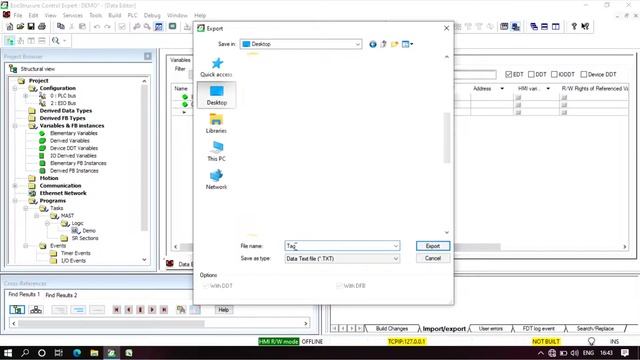640x360 pixels.
Task: Open the Save as type dropdown
Action: click(396, 259)
